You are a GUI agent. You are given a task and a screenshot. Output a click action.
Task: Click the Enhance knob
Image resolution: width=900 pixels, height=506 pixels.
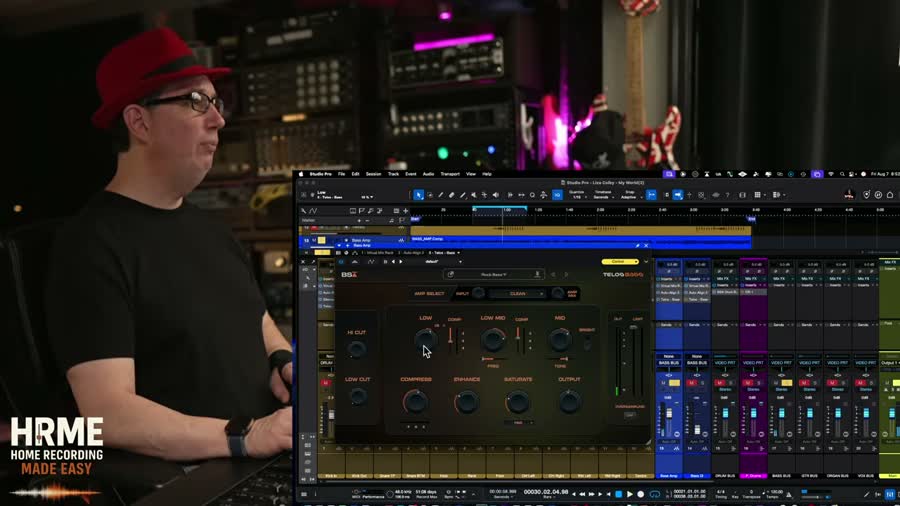tap(466, 402)
